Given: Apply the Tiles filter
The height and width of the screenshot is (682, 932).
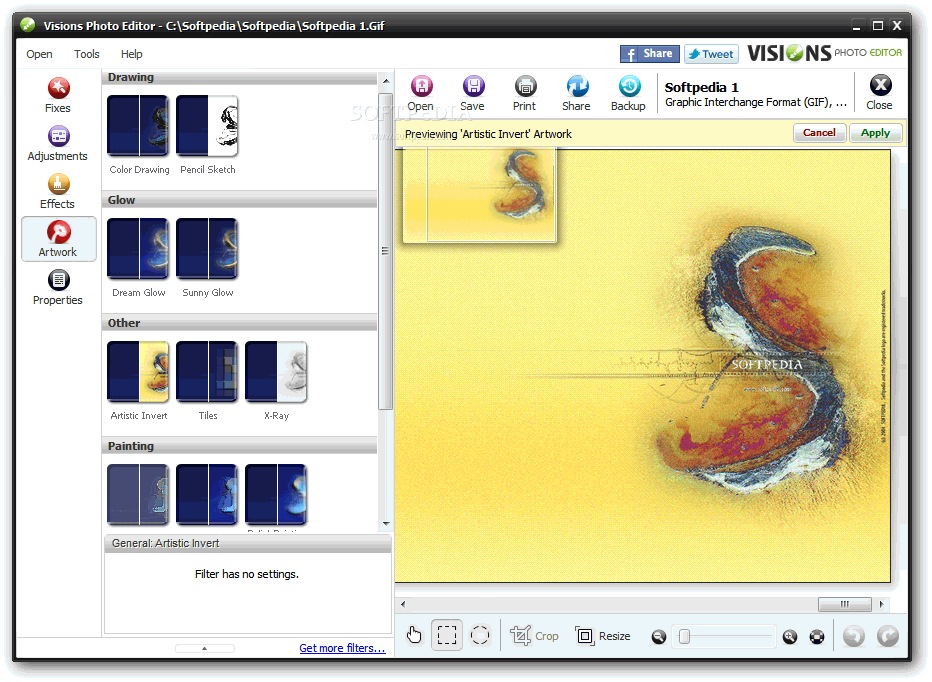Looking at the screenshot, I should tap(207, 372).
